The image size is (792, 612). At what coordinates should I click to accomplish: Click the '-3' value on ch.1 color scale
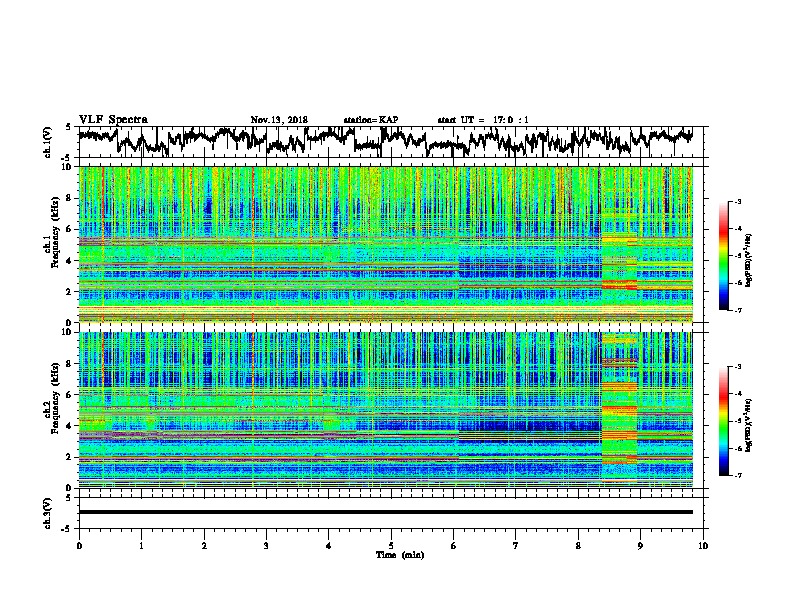[737, 201]
